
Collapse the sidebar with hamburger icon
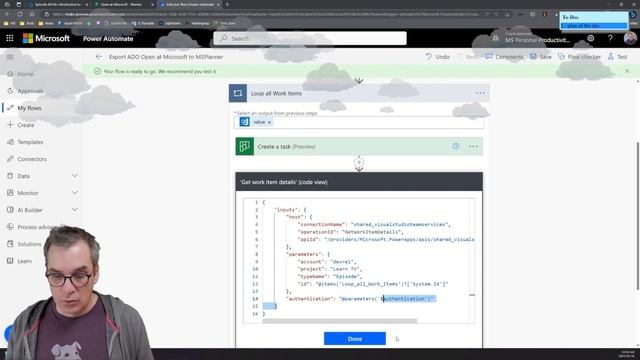pyautogui.click(x=10, y=57)
